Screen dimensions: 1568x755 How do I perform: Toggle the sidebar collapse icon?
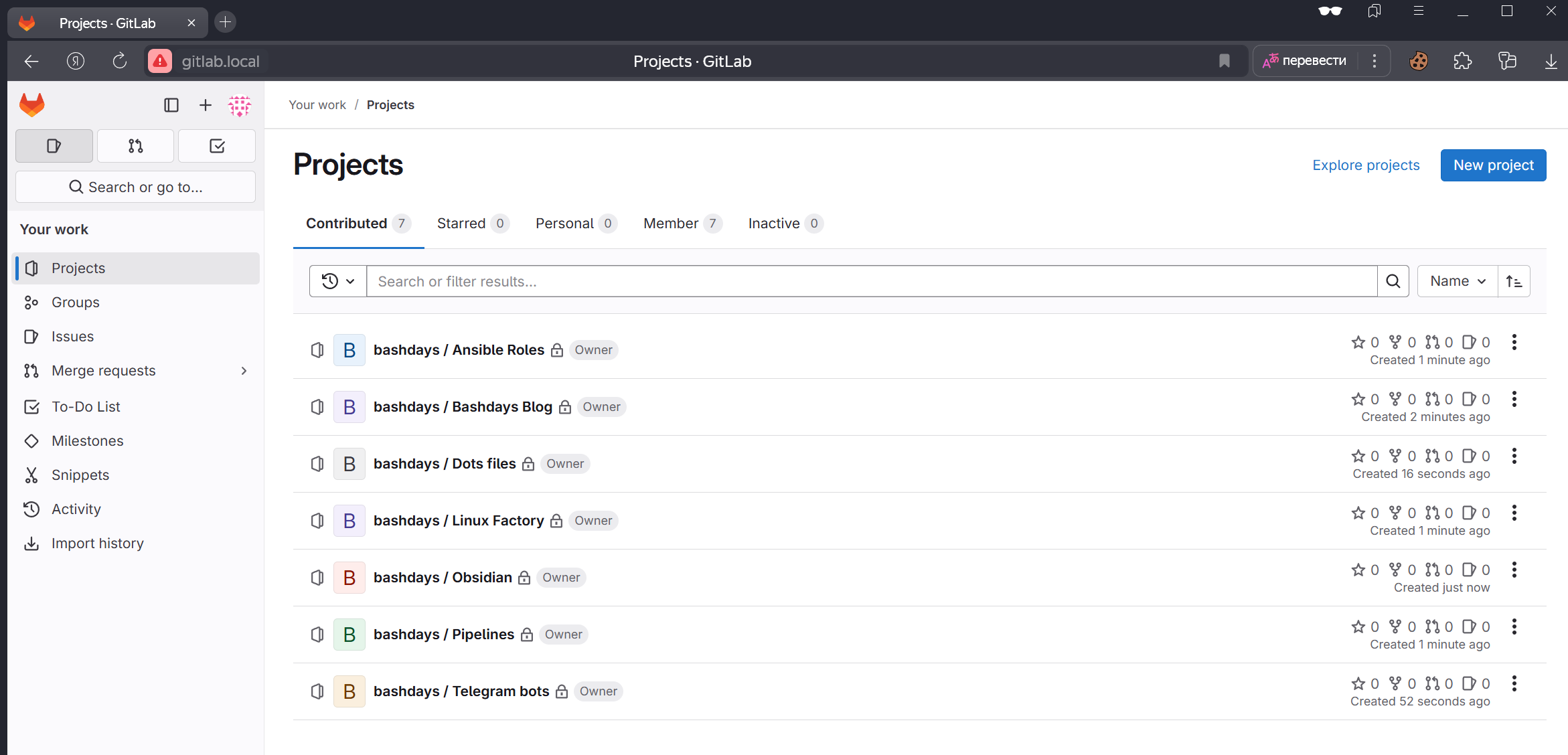coord(171,105)
